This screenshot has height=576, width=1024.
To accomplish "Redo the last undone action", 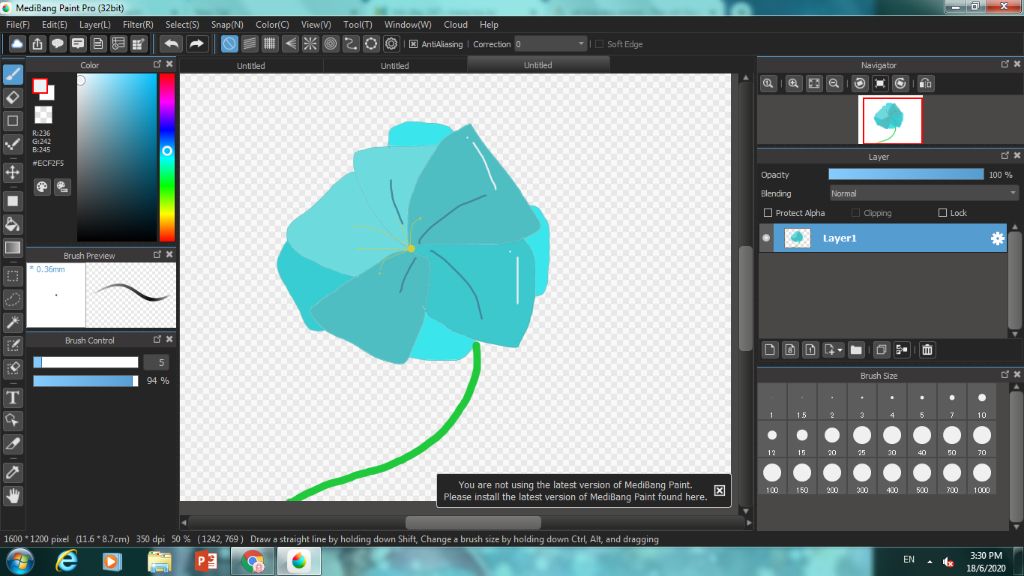I will coord(196,44).
